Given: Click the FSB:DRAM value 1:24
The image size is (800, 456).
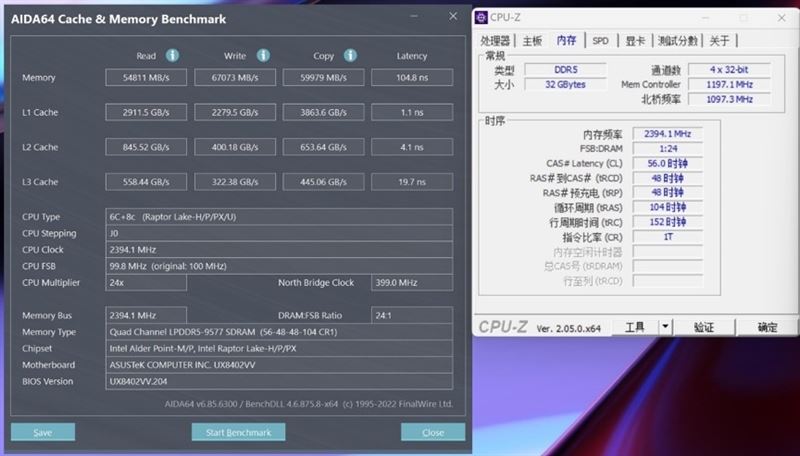Looking at the screenshot, I should pos(668,148).
